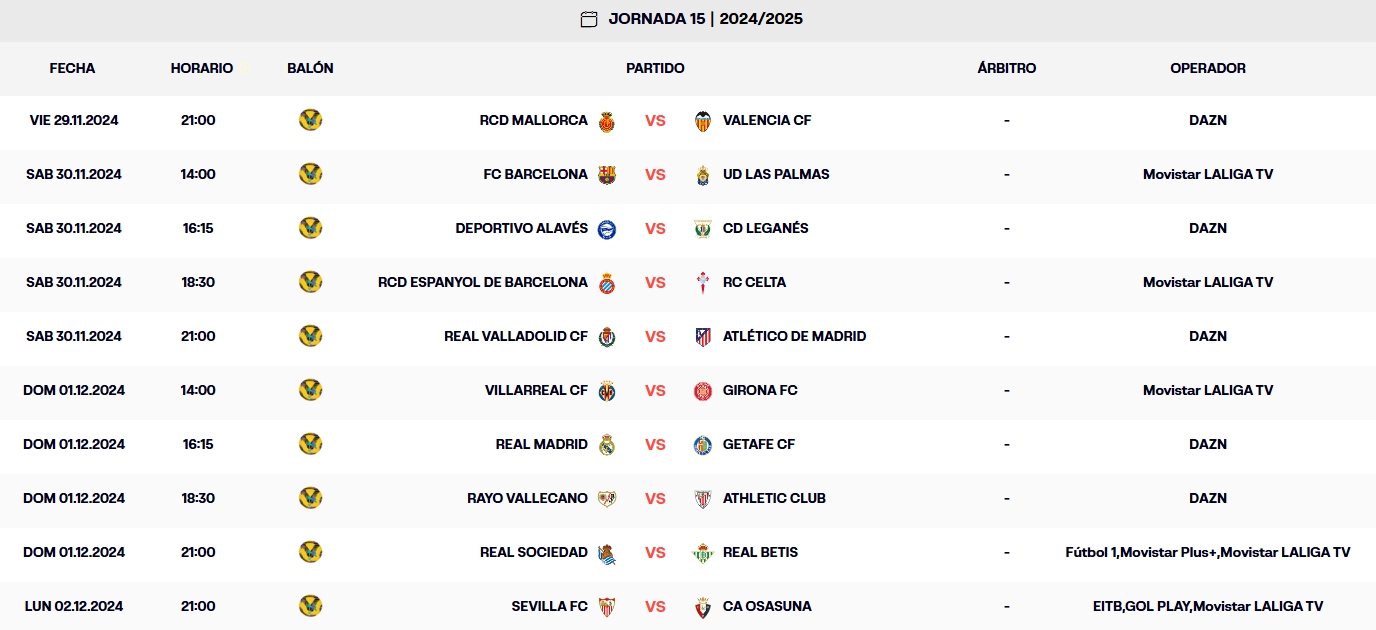This screenshot has height=630, width=1376.
Task: Click the Athletic Club crest
Action: click(x=703, y=498)
